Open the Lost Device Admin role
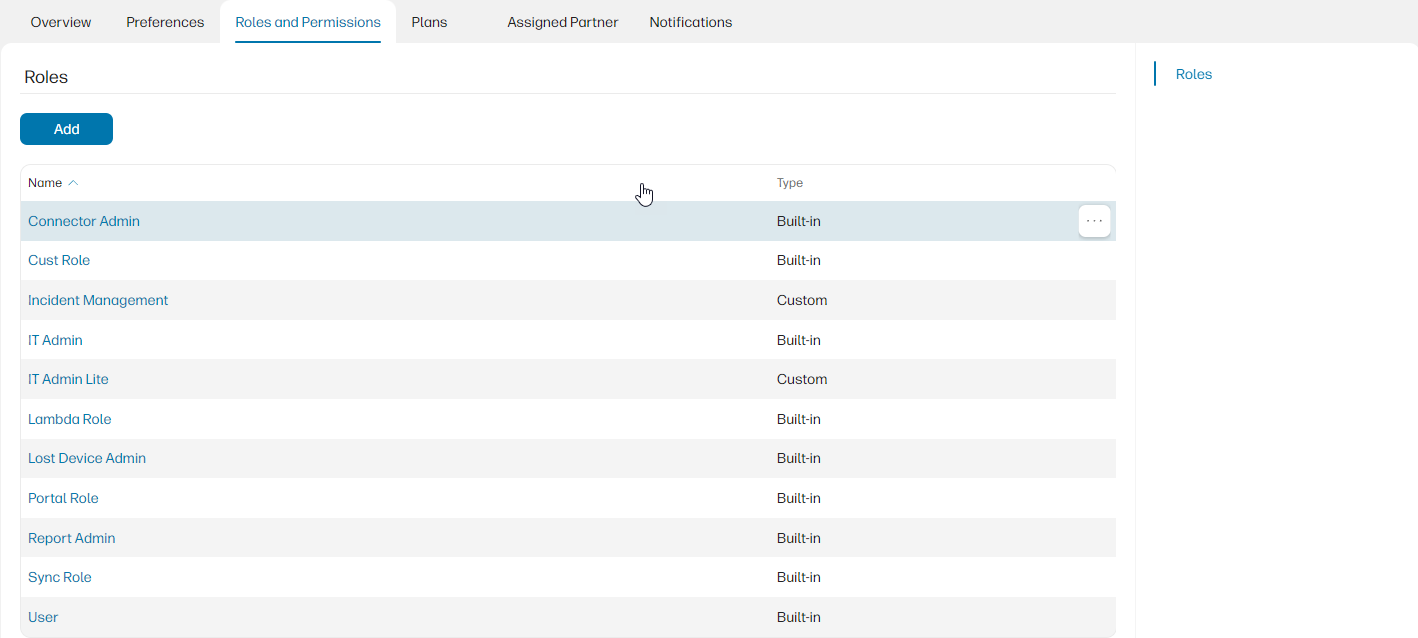The width and height of the screenshot is (1418, 638). click(x=87, y=458)
